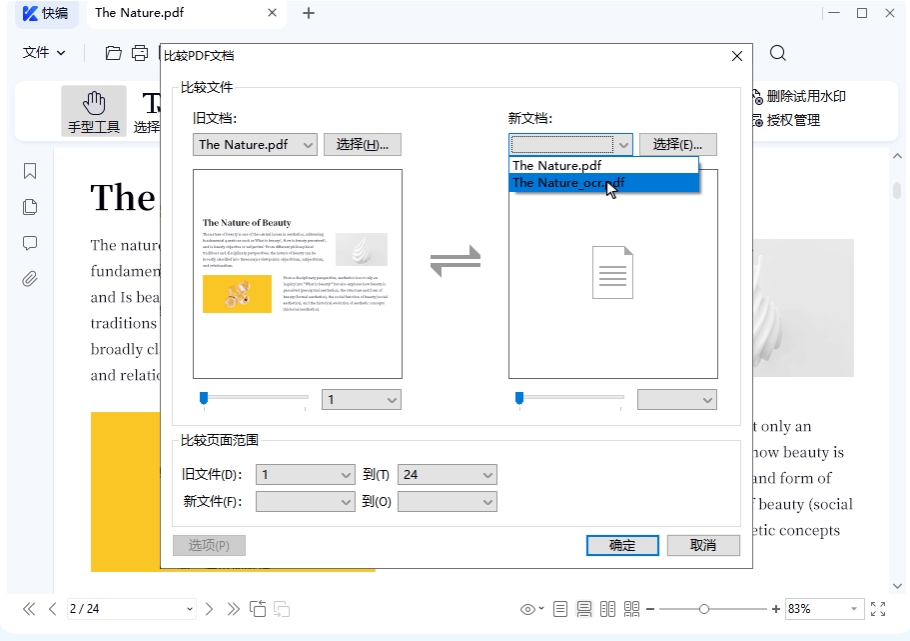The height and width of the screenshot is (641, 910).
Task: Select the Hand tool
Action: tap(93, 111)
